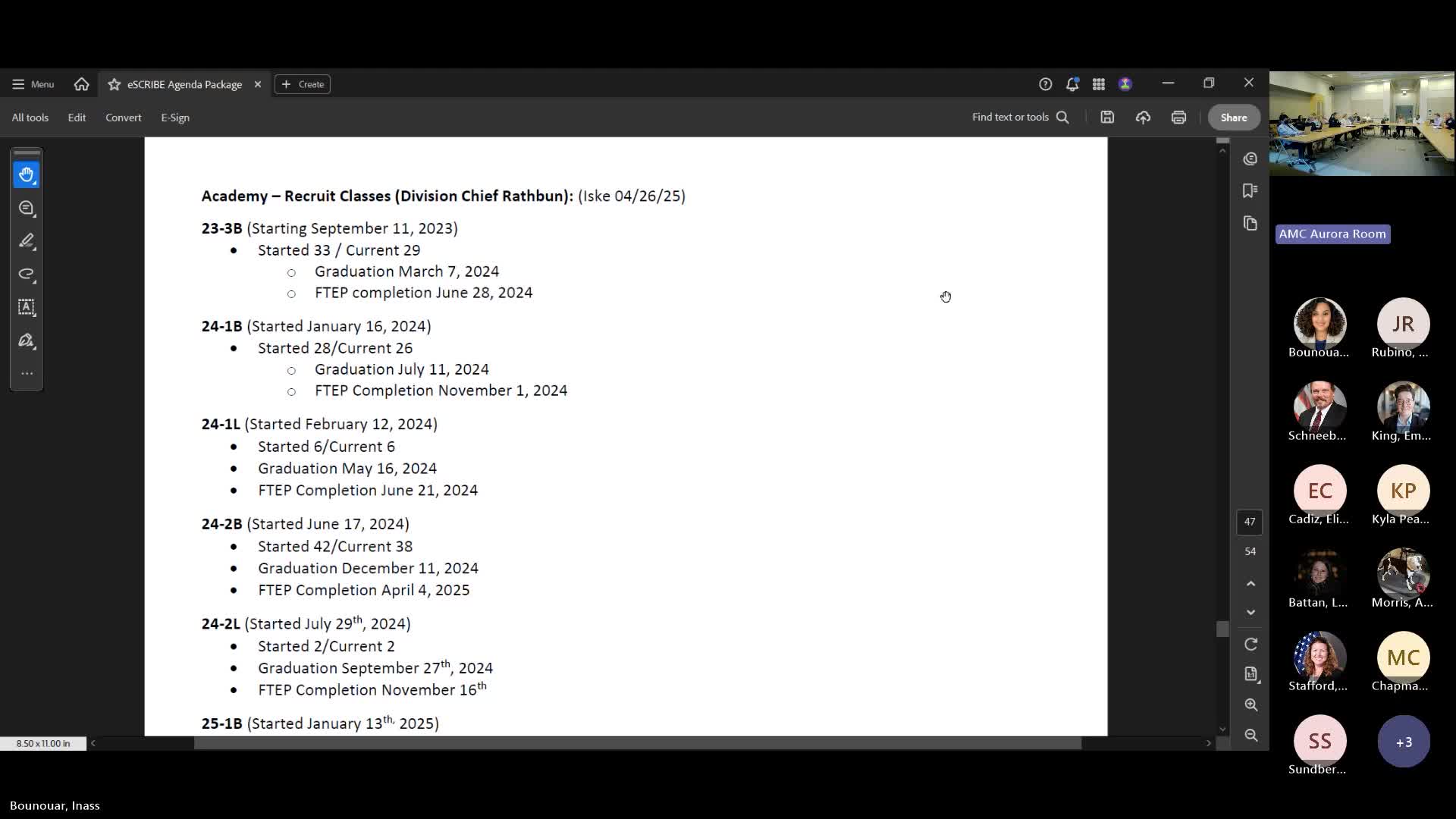
Task: Click the Share button
Action: [x=1233, y=118]
